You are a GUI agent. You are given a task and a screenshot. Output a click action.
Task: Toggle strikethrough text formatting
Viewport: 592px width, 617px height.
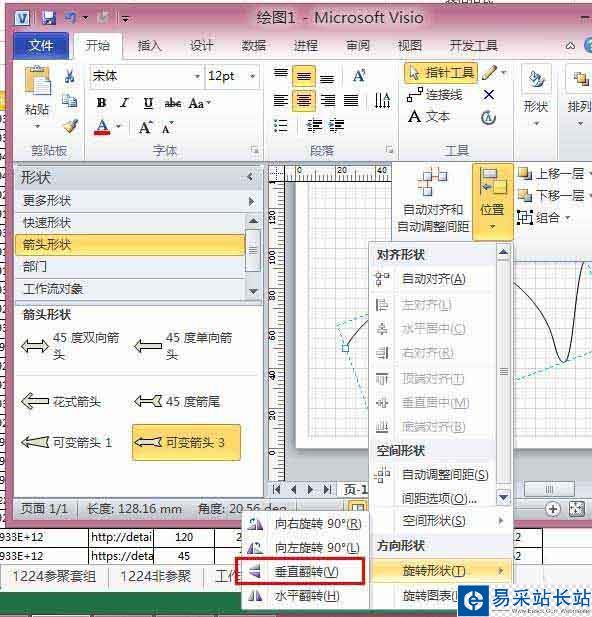point(172,103)
